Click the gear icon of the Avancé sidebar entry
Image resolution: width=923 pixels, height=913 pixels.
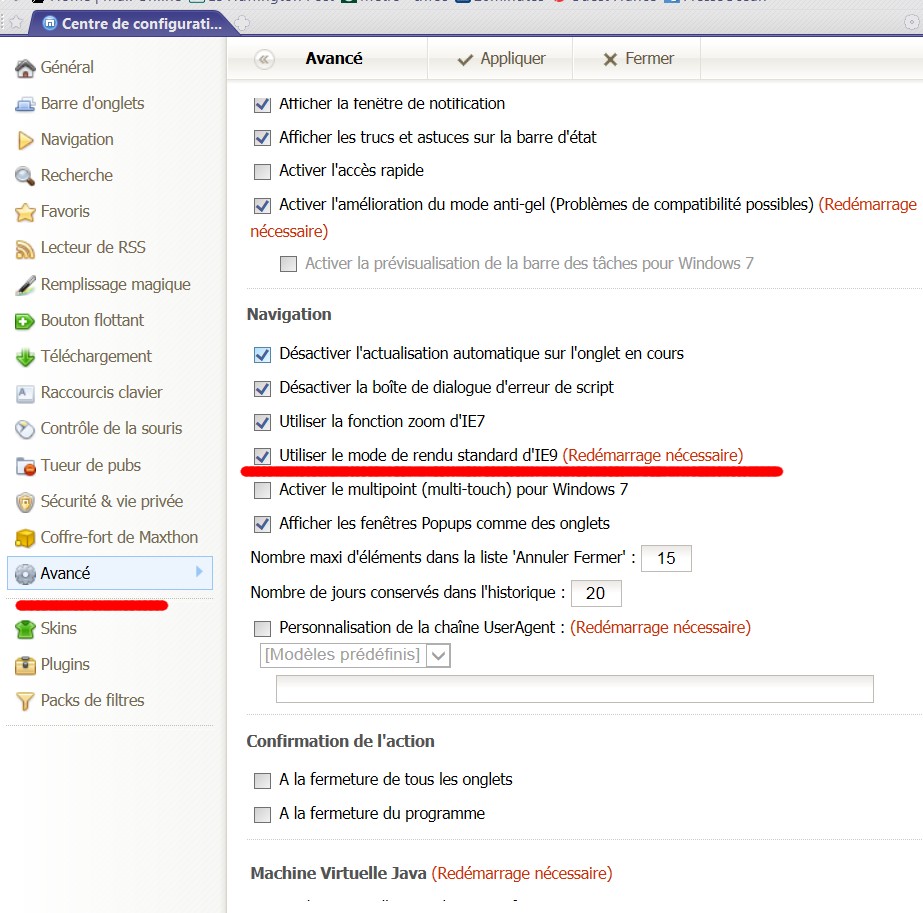(25, 574)
